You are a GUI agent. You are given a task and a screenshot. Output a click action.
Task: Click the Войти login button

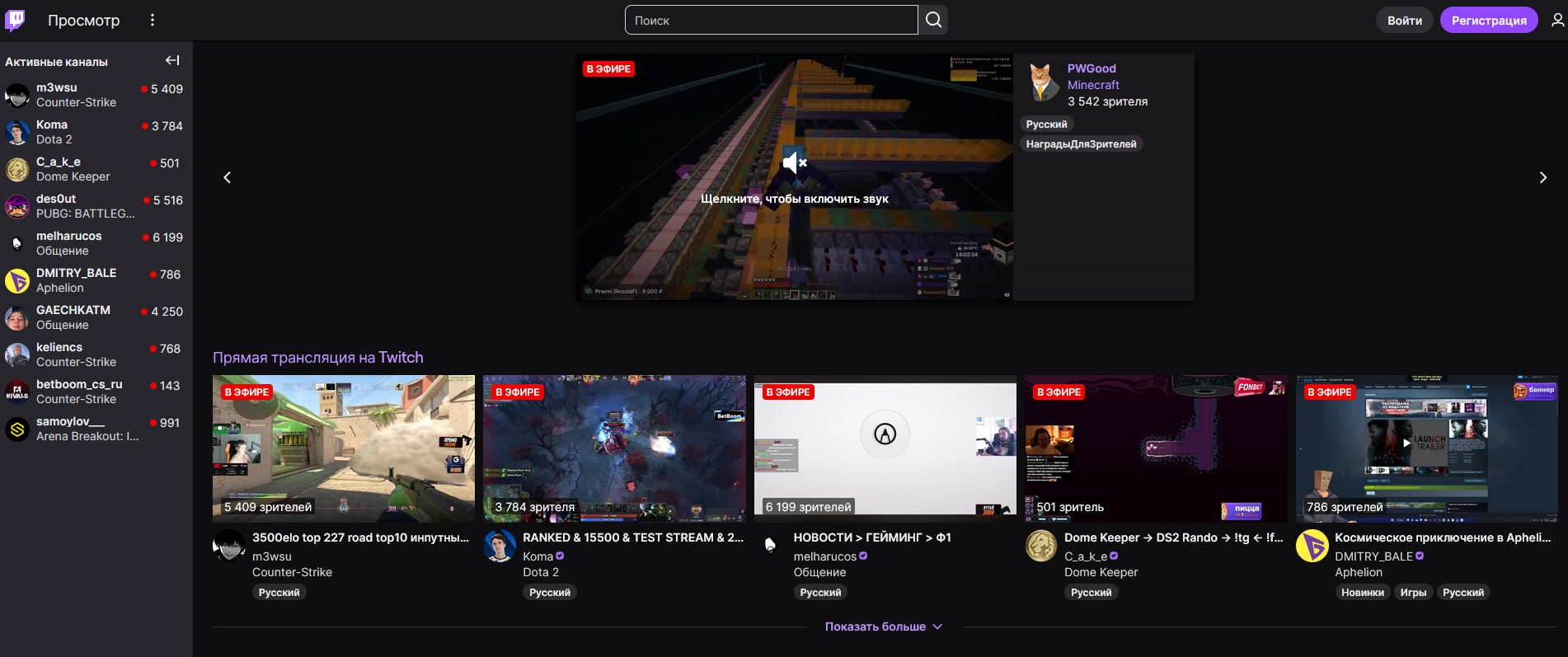coord(1405,21)
